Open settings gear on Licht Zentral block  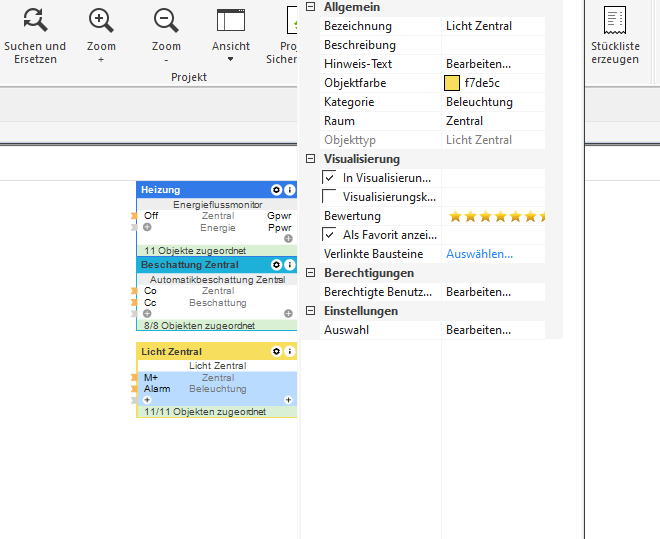[x=277, y=351]
